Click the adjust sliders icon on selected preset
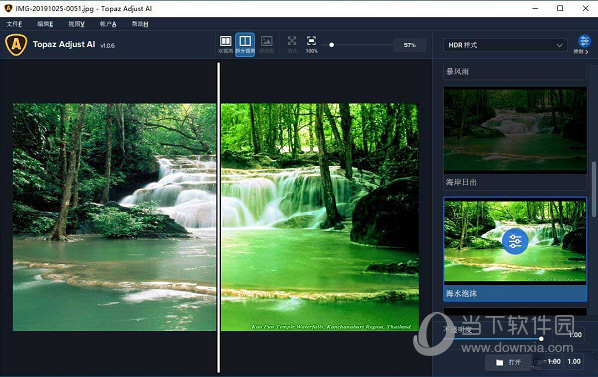Viewport: 598px width, 377px height. 515,241
